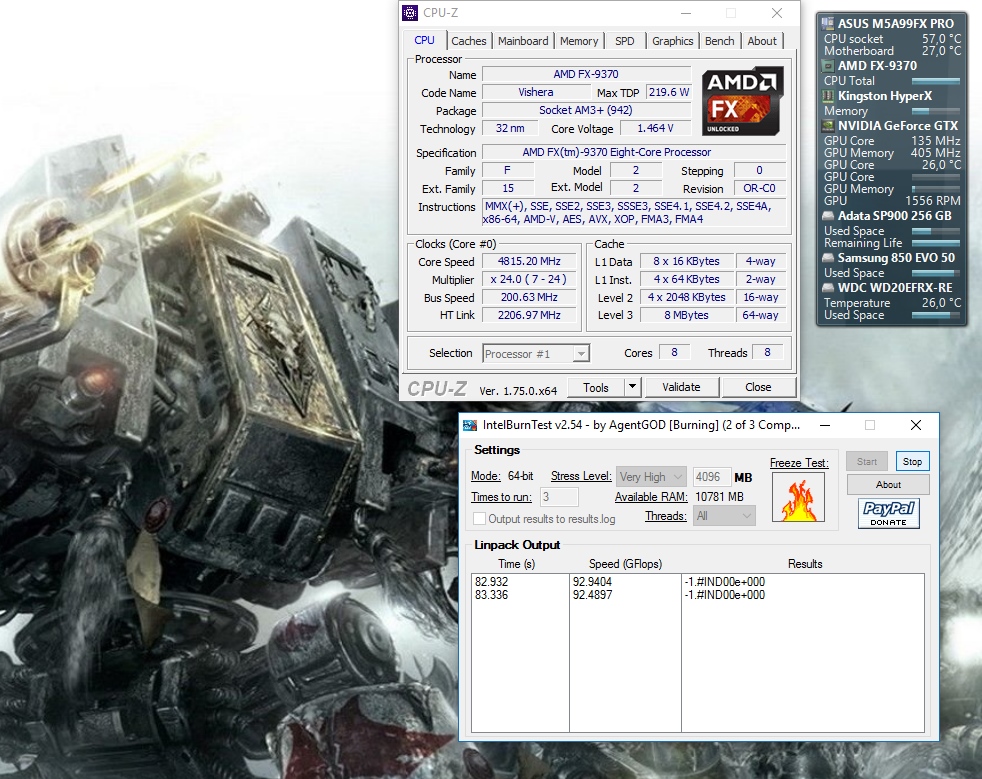Click the Kingston HyperX memory icon

coord(828,96)
